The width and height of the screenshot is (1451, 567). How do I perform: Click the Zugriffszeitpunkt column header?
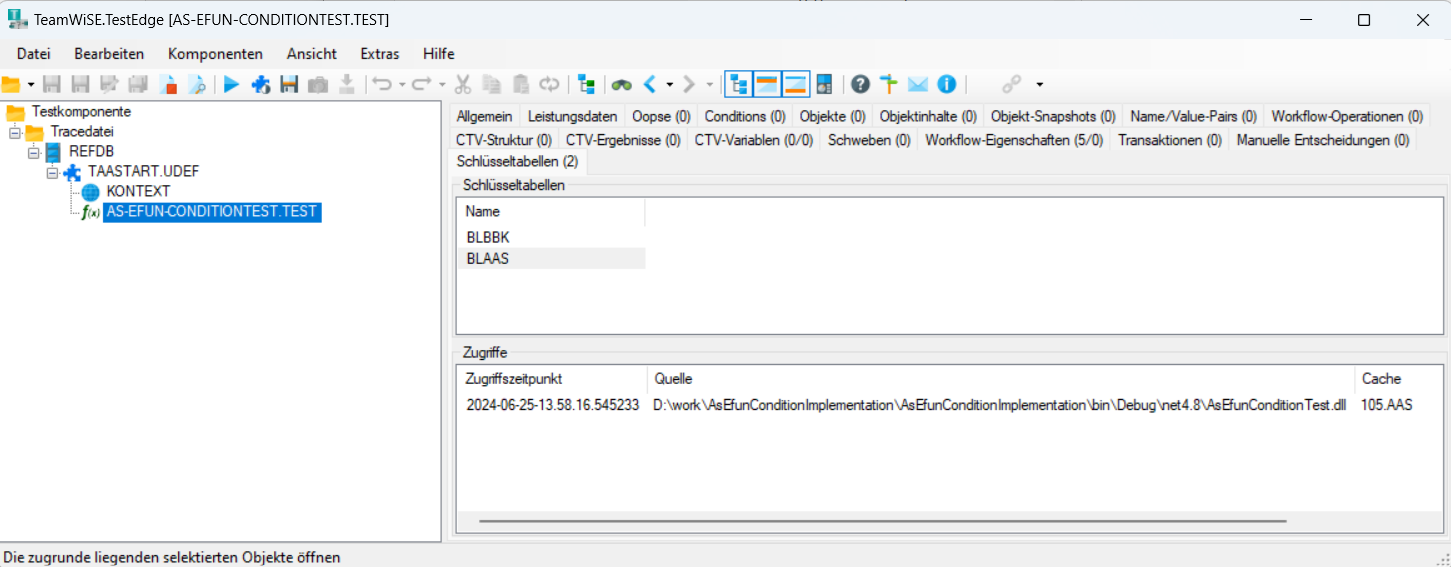pos(513,379)
